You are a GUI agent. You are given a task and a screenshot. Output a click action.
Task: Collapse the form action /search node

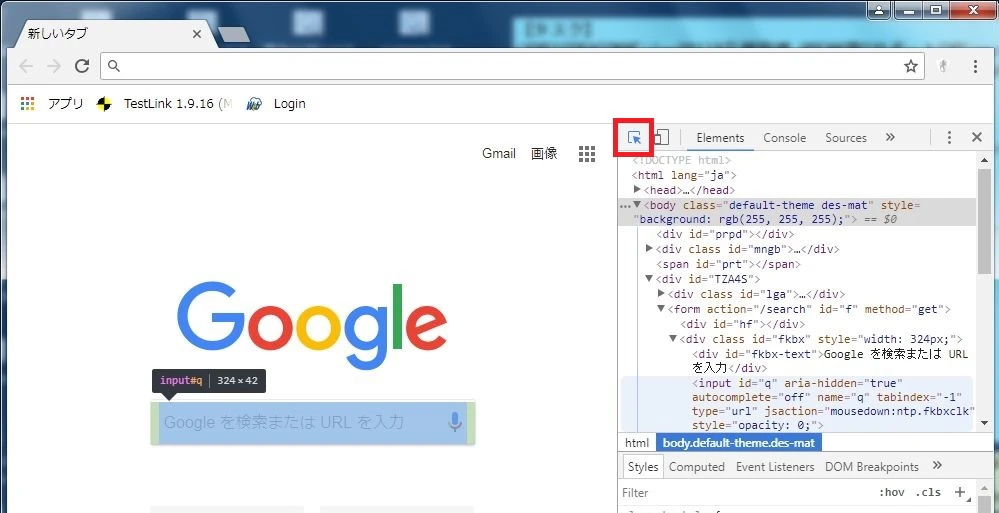pyautogui.click(x=661, y=308)
